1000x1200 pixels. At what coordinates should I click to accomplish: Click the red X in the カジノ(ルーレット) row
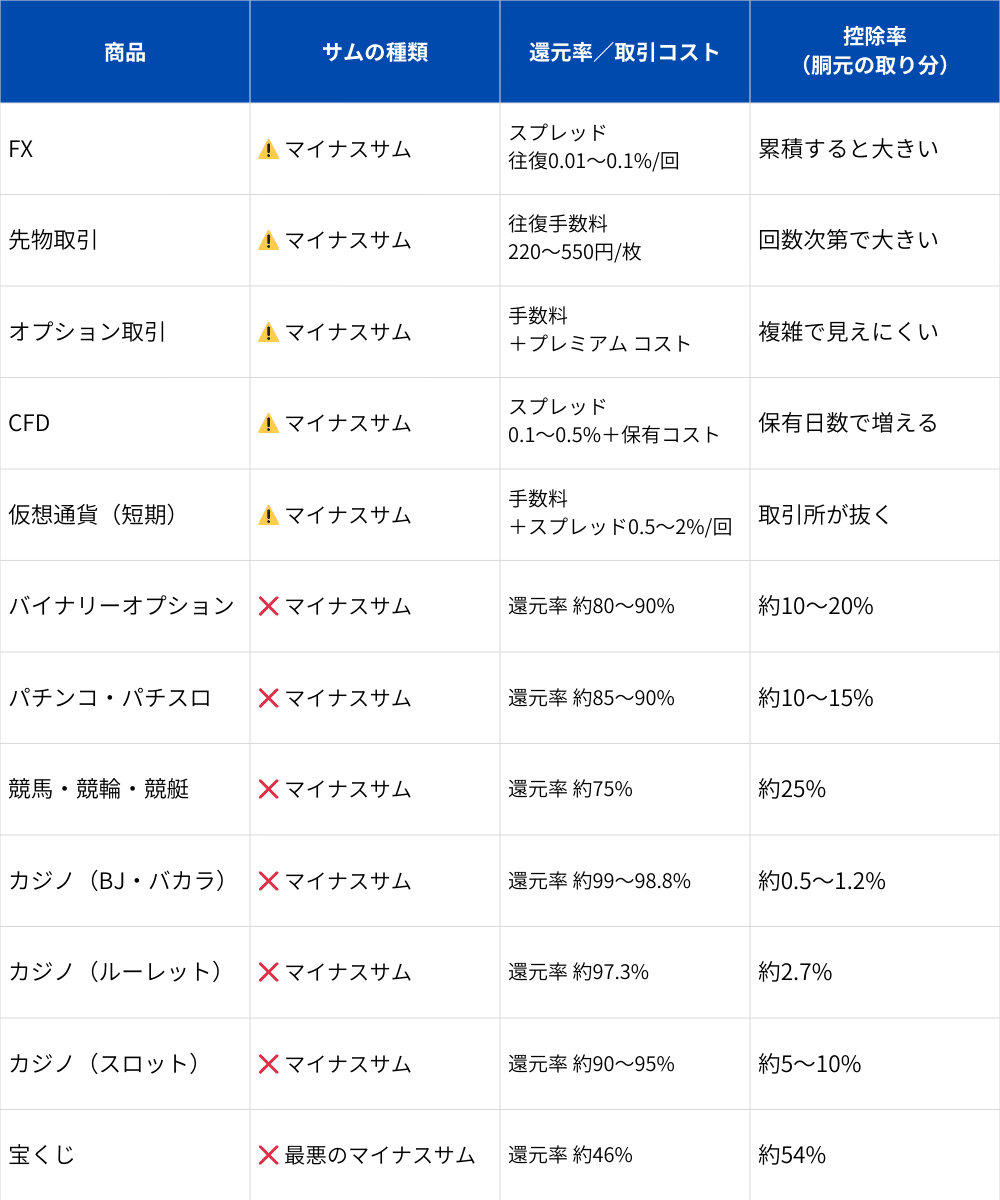[268, 972]
